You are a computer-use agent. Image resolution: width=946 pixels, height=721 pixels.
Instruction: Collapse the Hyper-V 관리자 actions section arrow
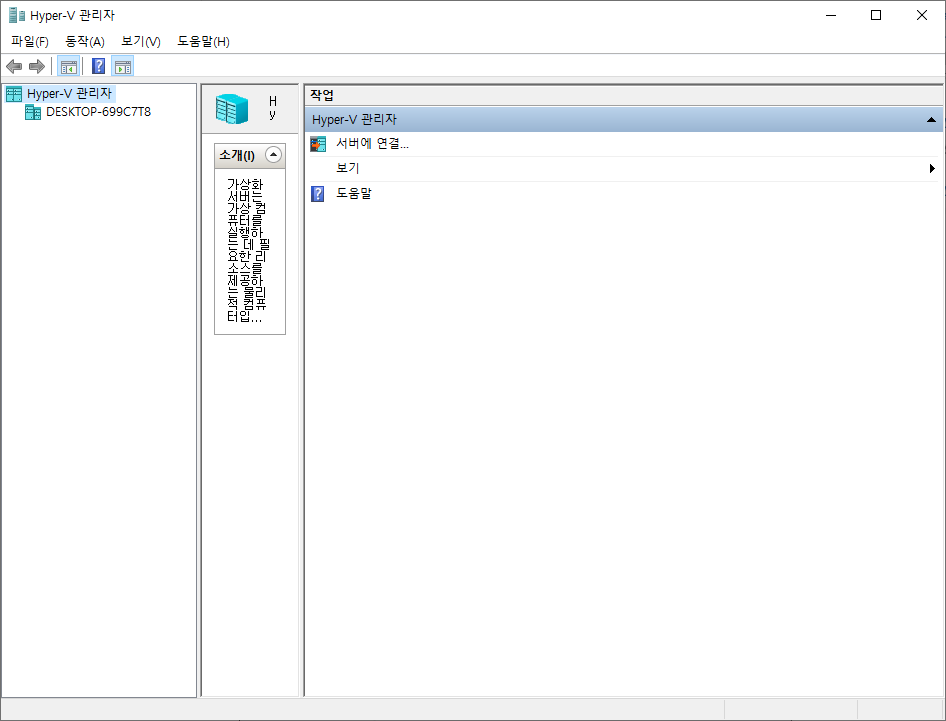pos(931,119)
